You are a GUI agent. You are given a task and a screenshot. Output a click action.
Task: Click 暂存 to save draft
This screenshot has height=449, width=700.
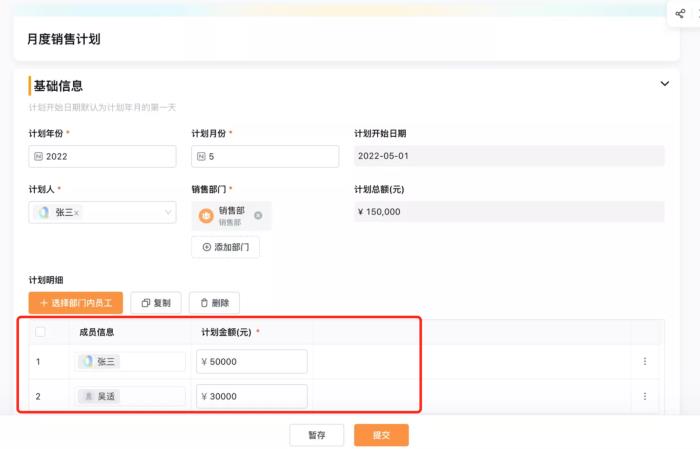(x=316, y=435)
